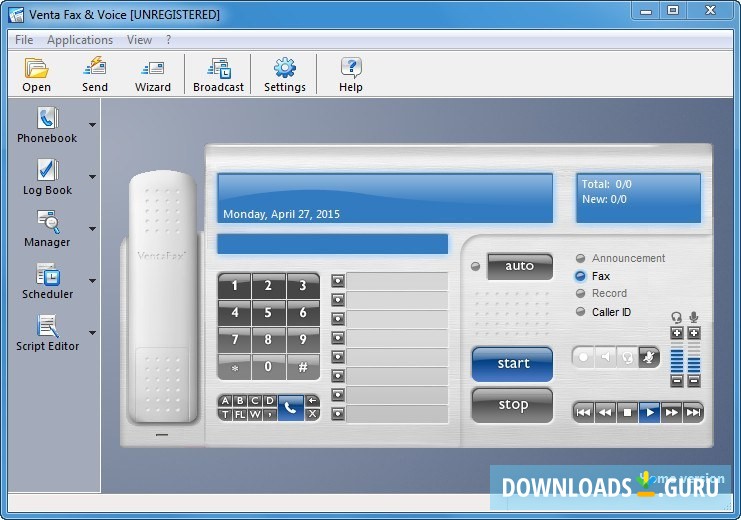The image size is (741, 520).
Task: Open the Applications menu
Action: tap(80, 40)
